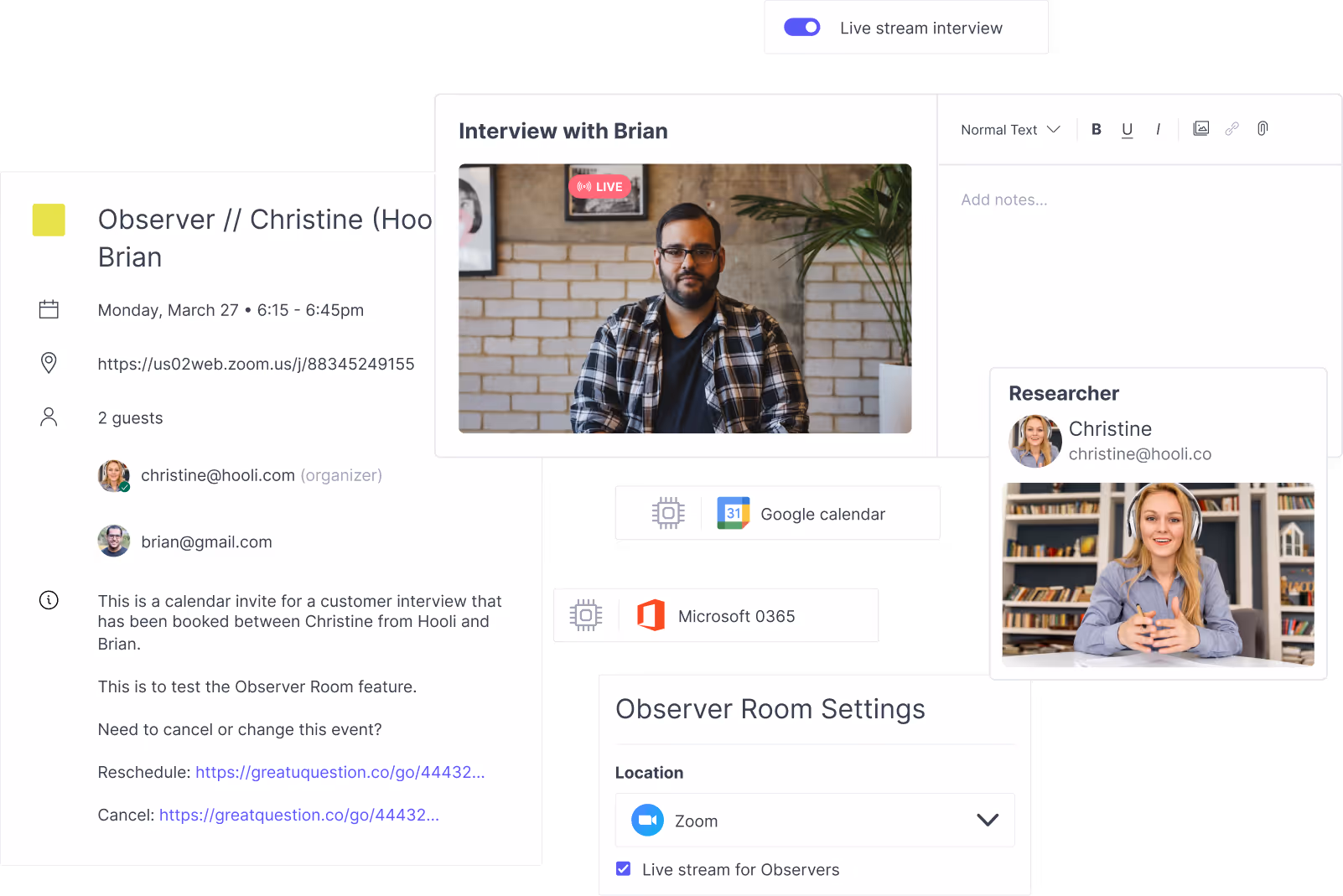The width and height of the screenshot is (1343, 896).
Task: Click the chevron arrow in Location dropdown
Action: 988,820
